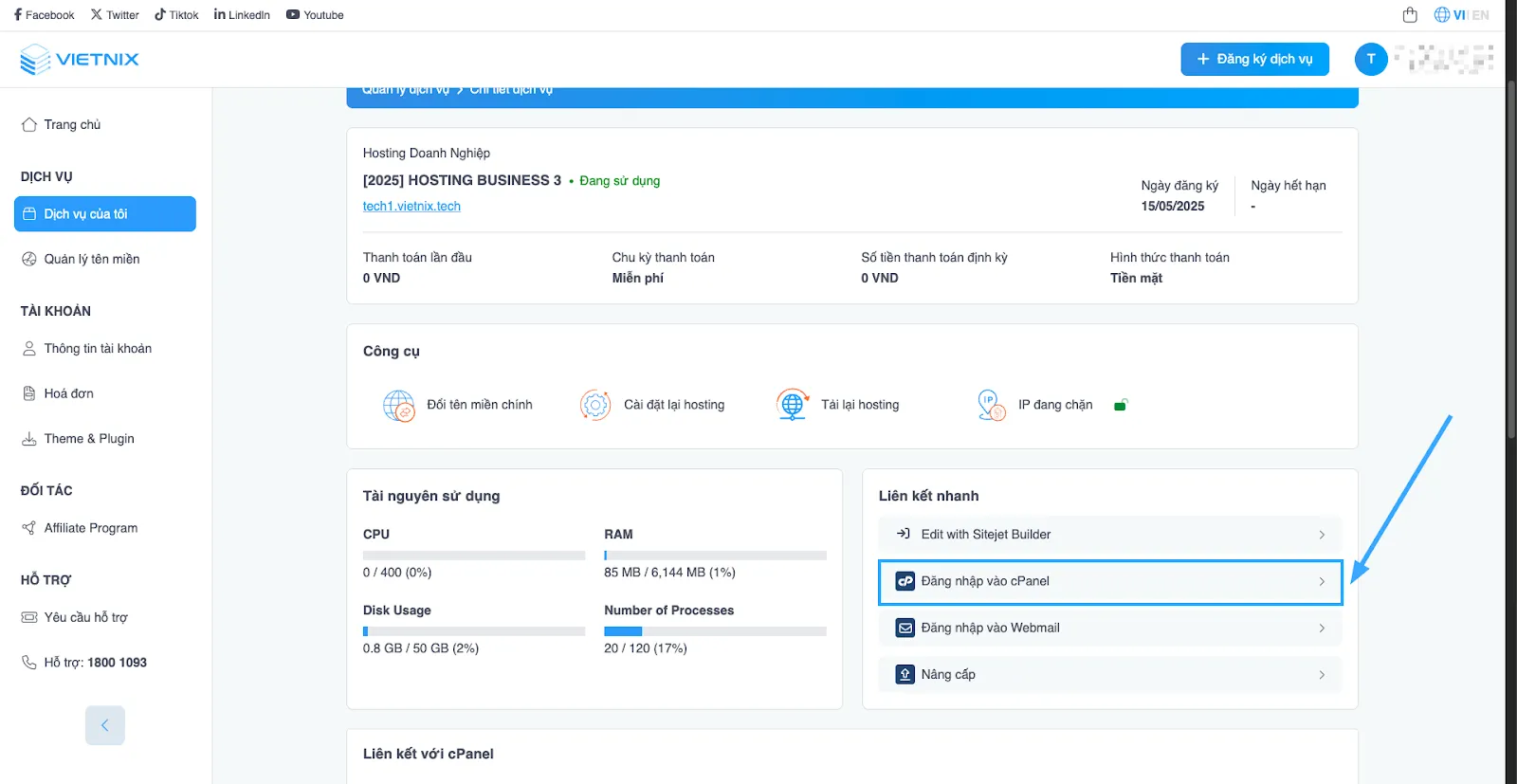Viewport: 1517px width, 784px height.
Task: Open Affiliate Program page
Action: 91,528
